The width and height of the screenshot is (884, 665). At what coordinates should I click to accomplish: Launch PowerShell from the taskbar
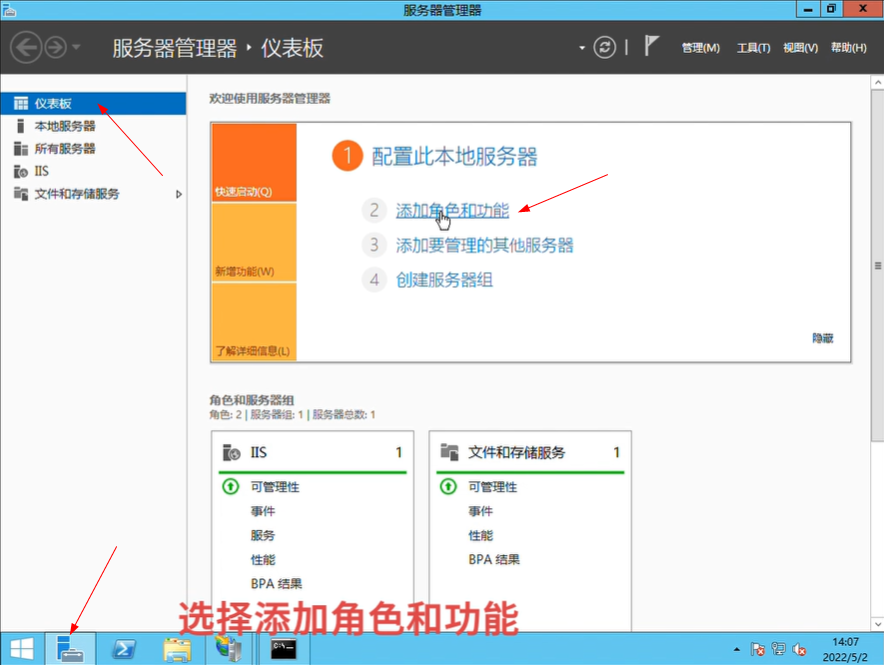pos(123,649)
